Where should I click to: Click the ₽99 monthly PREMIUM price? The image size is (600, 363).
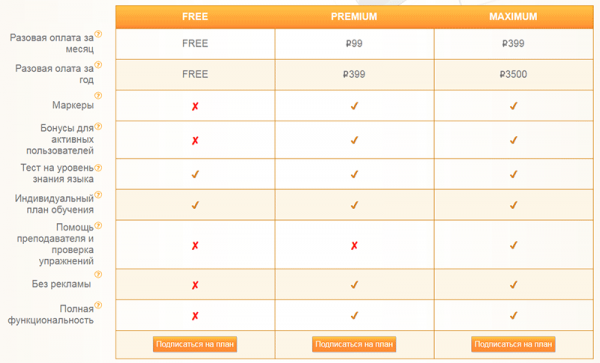point(354,44)
